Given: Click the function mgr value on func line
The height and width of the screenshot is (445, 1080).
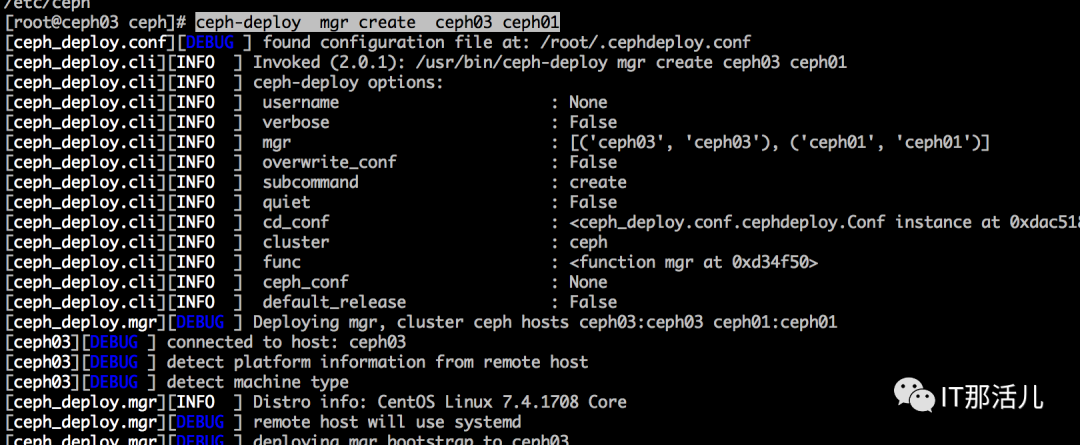Looking at the screenshot, I should [x=693, y=262].
